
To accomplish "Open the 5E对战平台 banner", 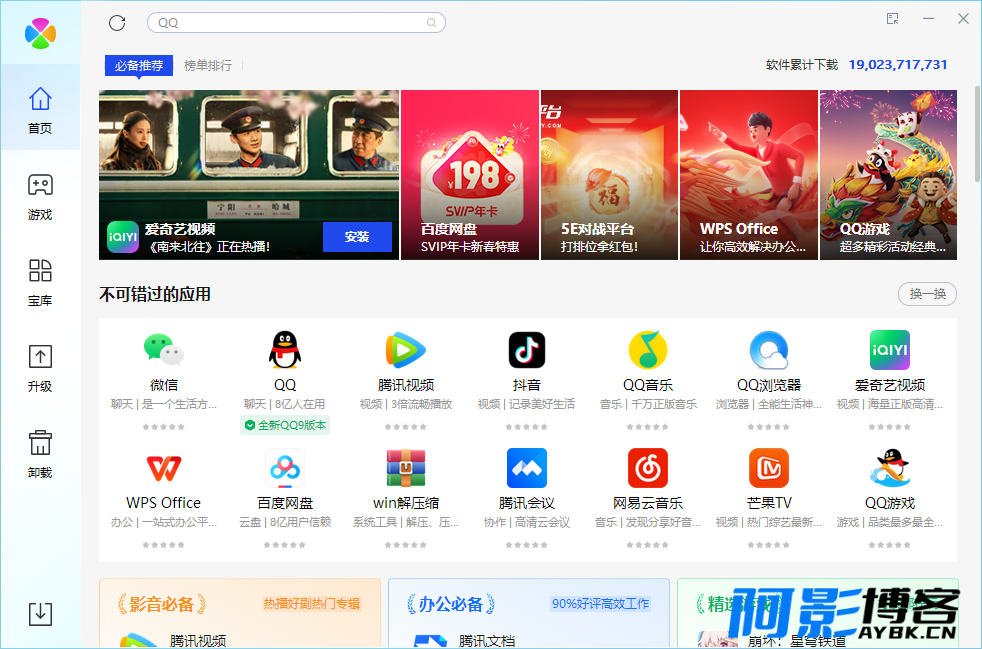I will click(x=609, y=175).
